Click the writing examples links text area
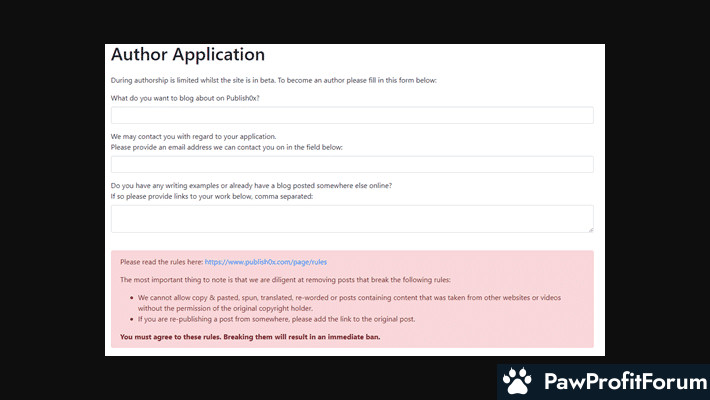Screen dimensions: 710x400 (352, 218)
